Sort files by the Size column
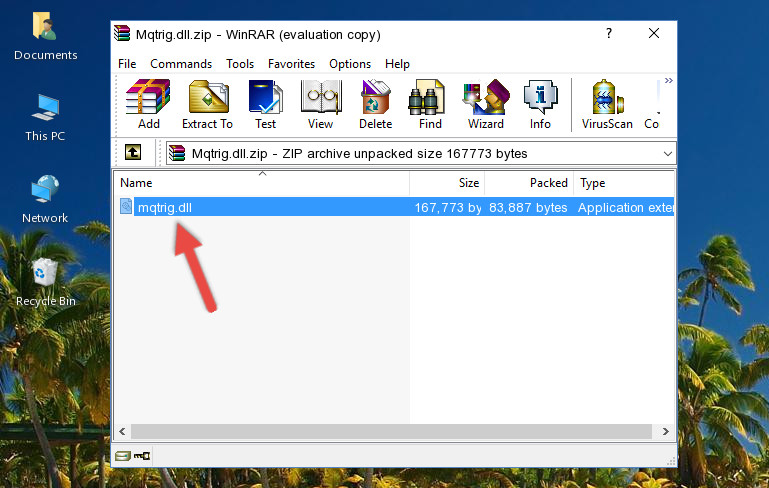The height and width of the screenshot is (488, 769). tap(447, 183)
